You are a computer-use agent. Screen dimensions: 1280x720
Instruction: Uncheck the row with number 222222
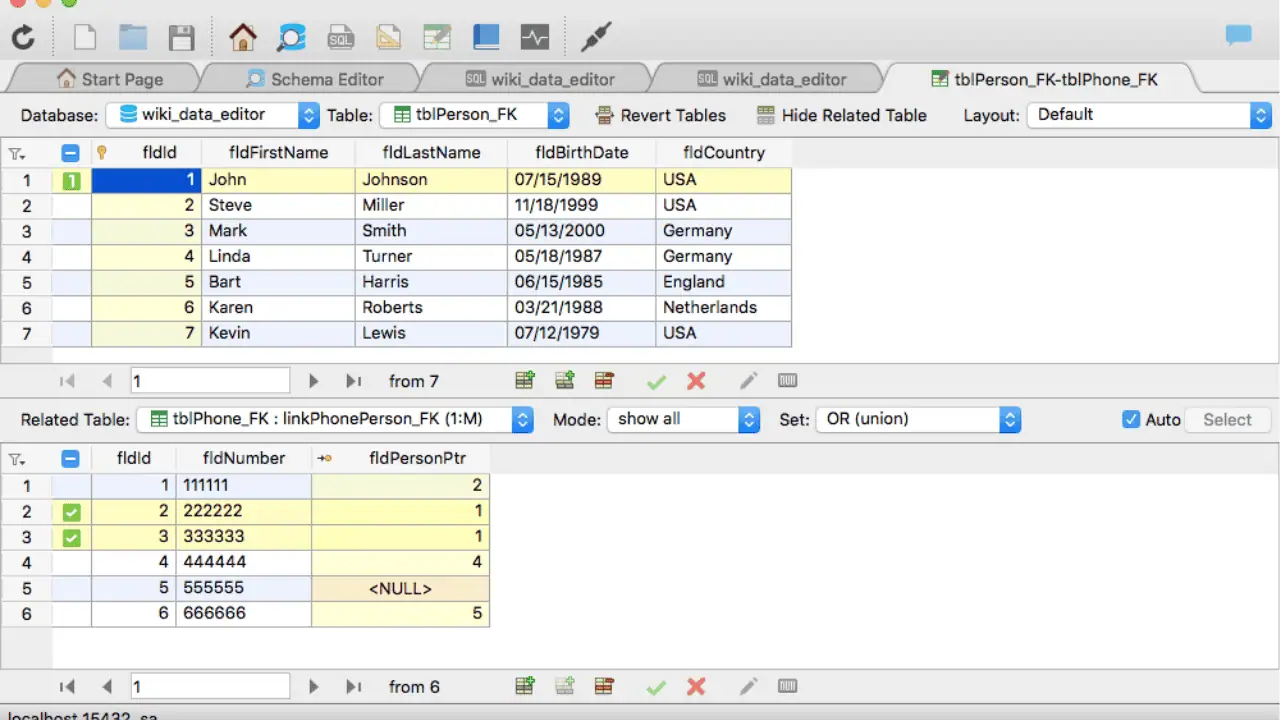(x=71, y=512)
